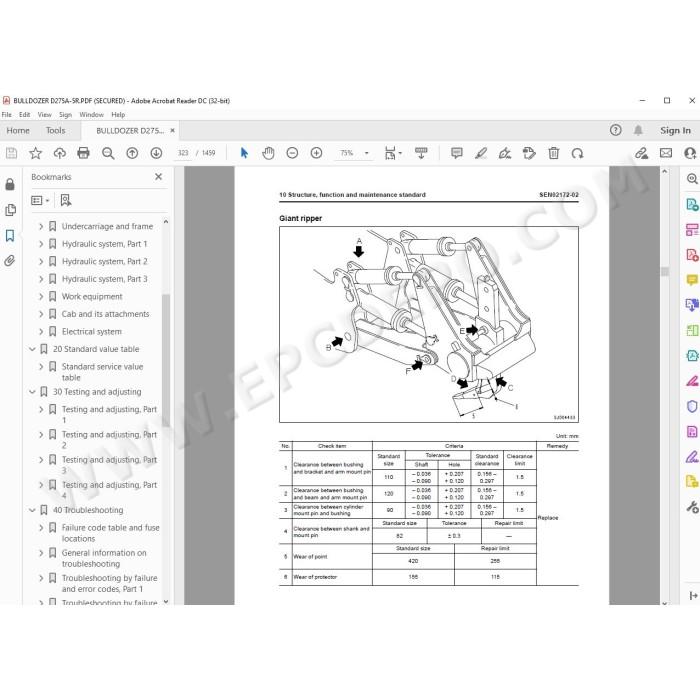This screenshot has height=700, width=700.
Task: Open the Cab and its attachments bookmark
Action: (x=105, y=314)
